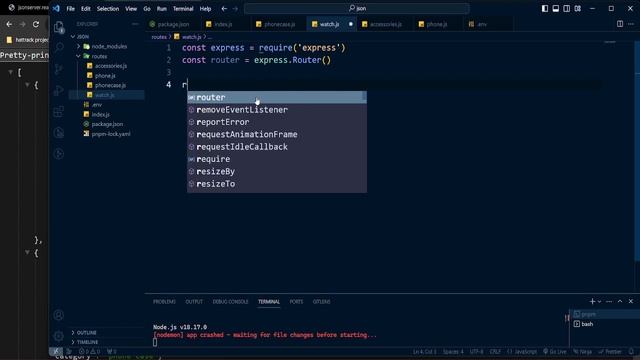The image size is (640, 360).
Task: Switch to the index.js editor tab
Action: (223, 24)
